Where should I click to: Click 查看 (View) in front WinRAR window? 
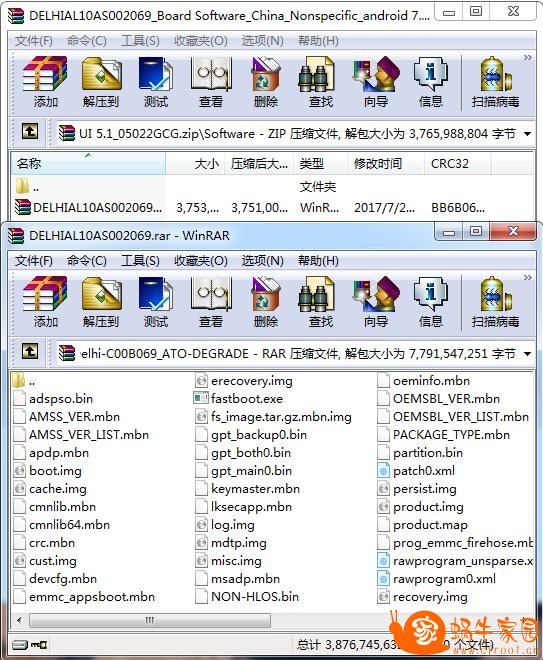[211, 302]
